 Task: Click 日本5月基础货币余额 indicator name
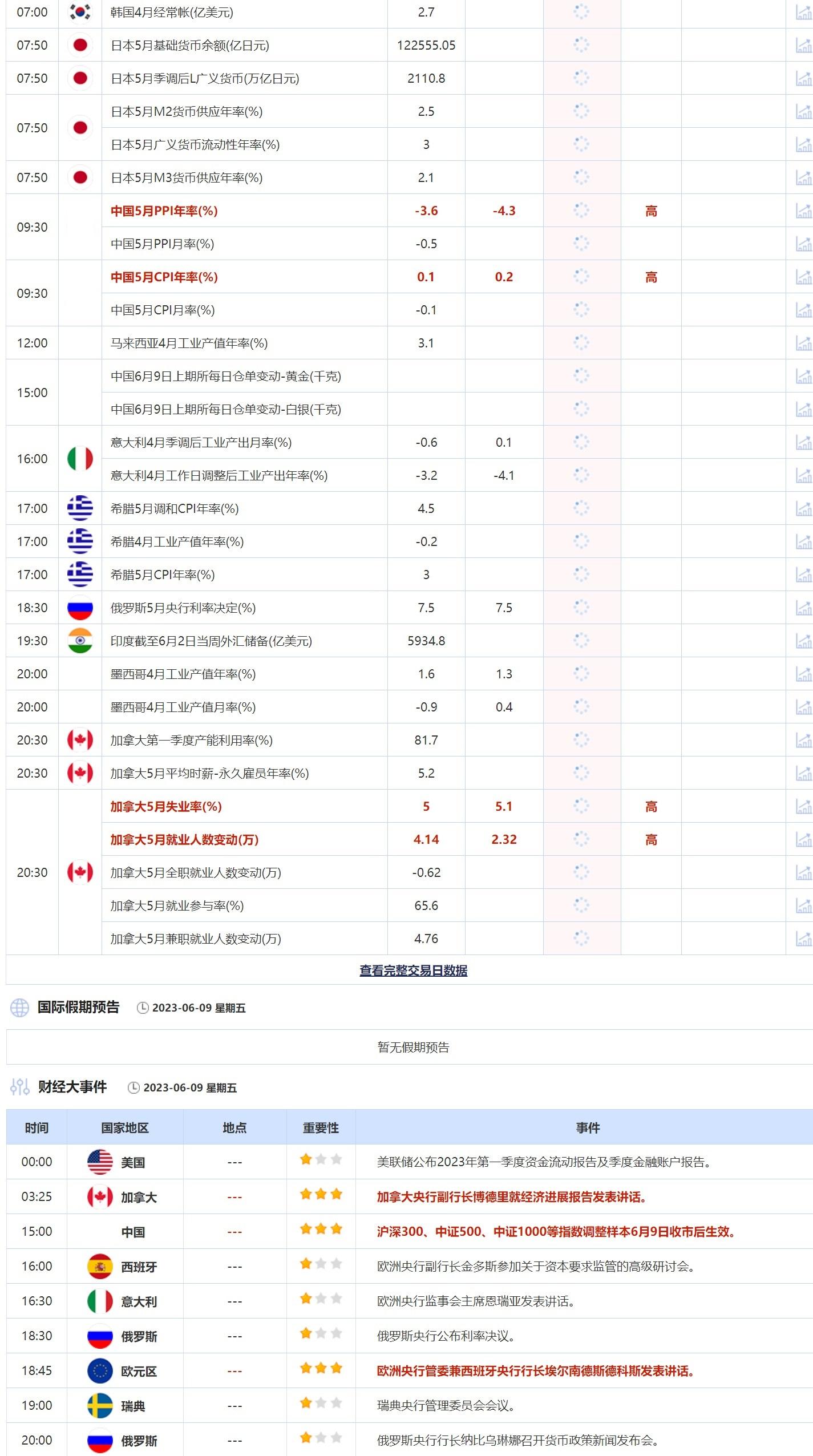(189, 46)
